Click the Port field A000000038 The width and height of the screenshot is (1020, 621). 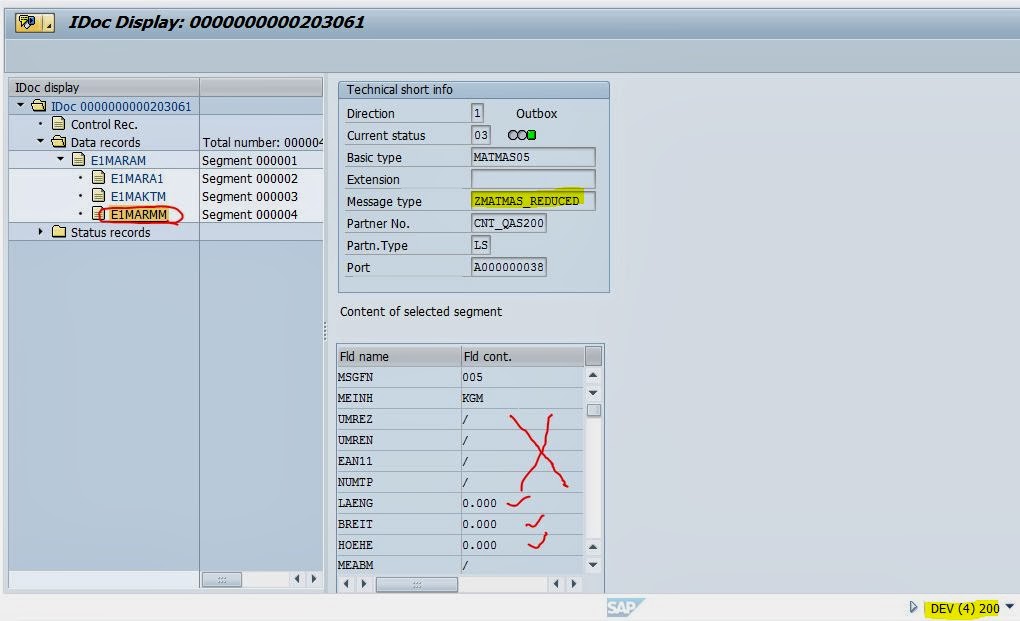509,267
